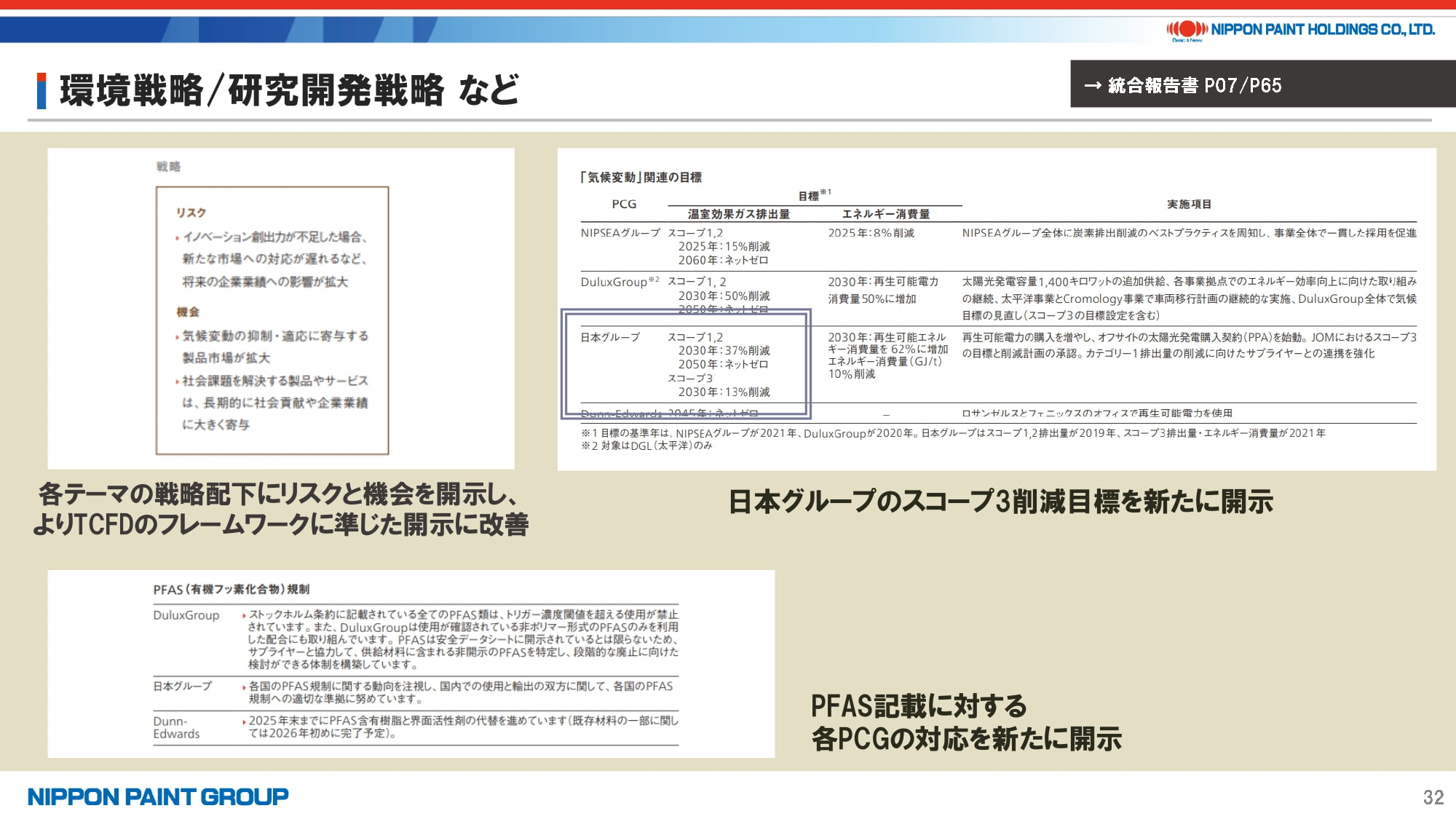Click 'Dunn-Edwards' in the PFAS table
The height and width of the screenshot is (819, 1456).
[x=176, y=727]
